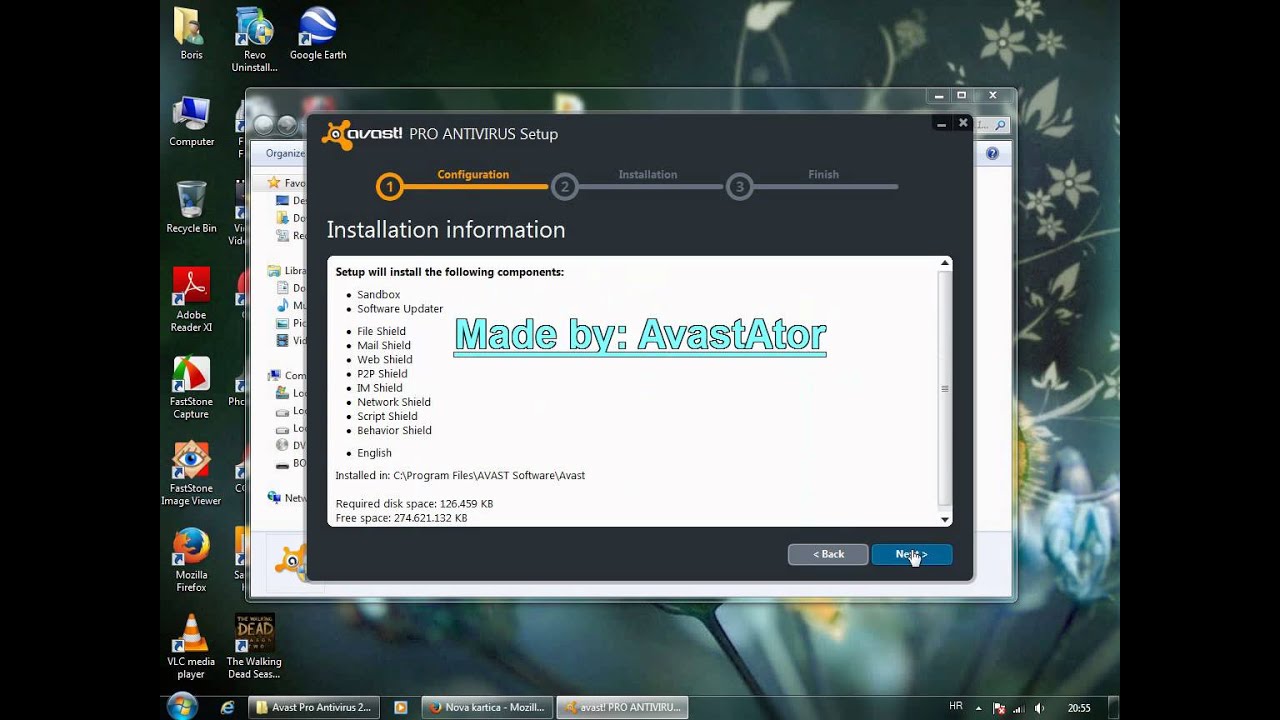
Task: Click 'Software Updater' component entry
Action: 400,309
